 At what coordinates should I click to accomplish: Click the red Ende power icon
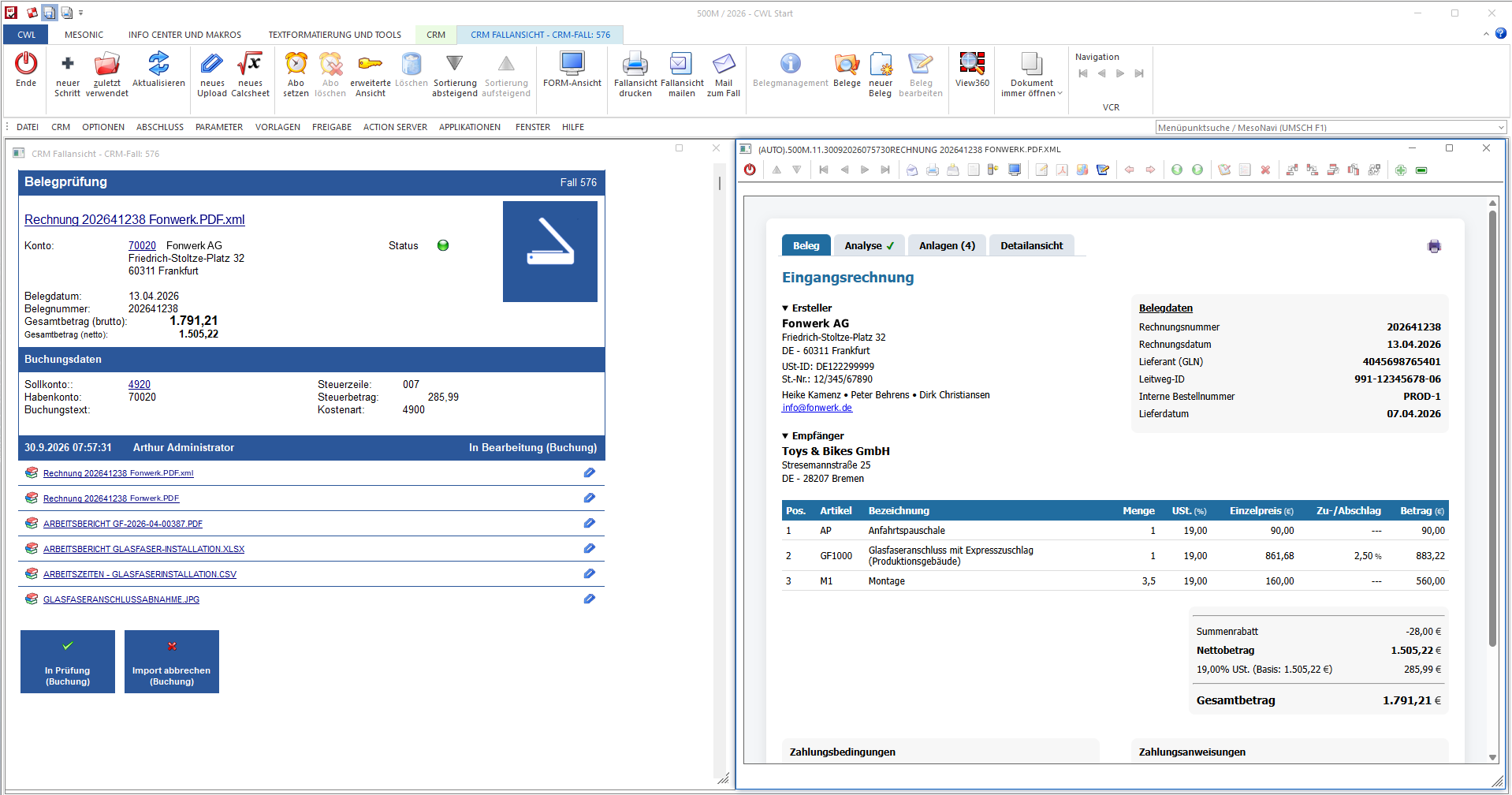pyautogui.click(x=26, y=63)
